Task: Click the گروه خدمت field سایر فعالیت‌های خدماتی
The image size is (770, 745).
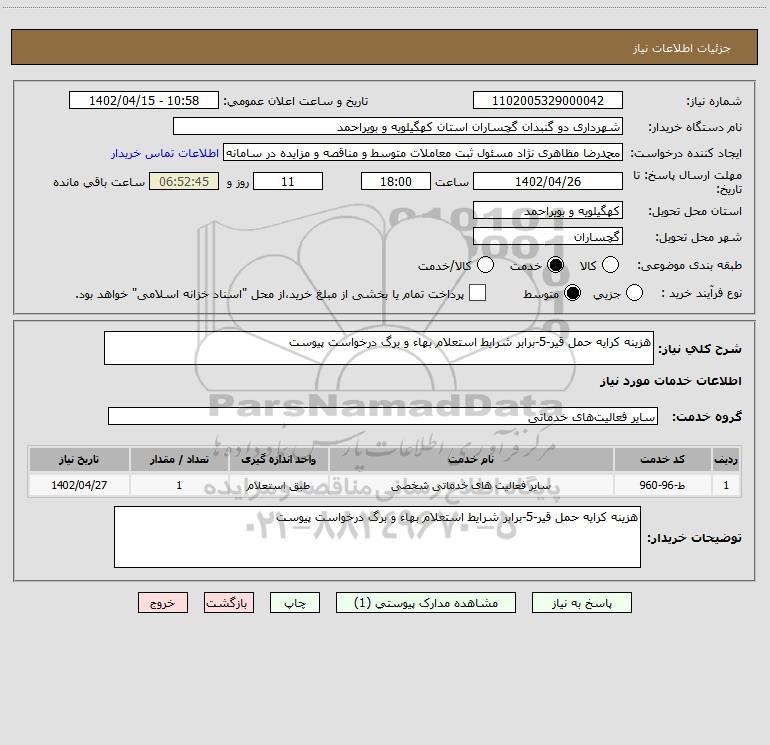Action: (x=383, y=416)
